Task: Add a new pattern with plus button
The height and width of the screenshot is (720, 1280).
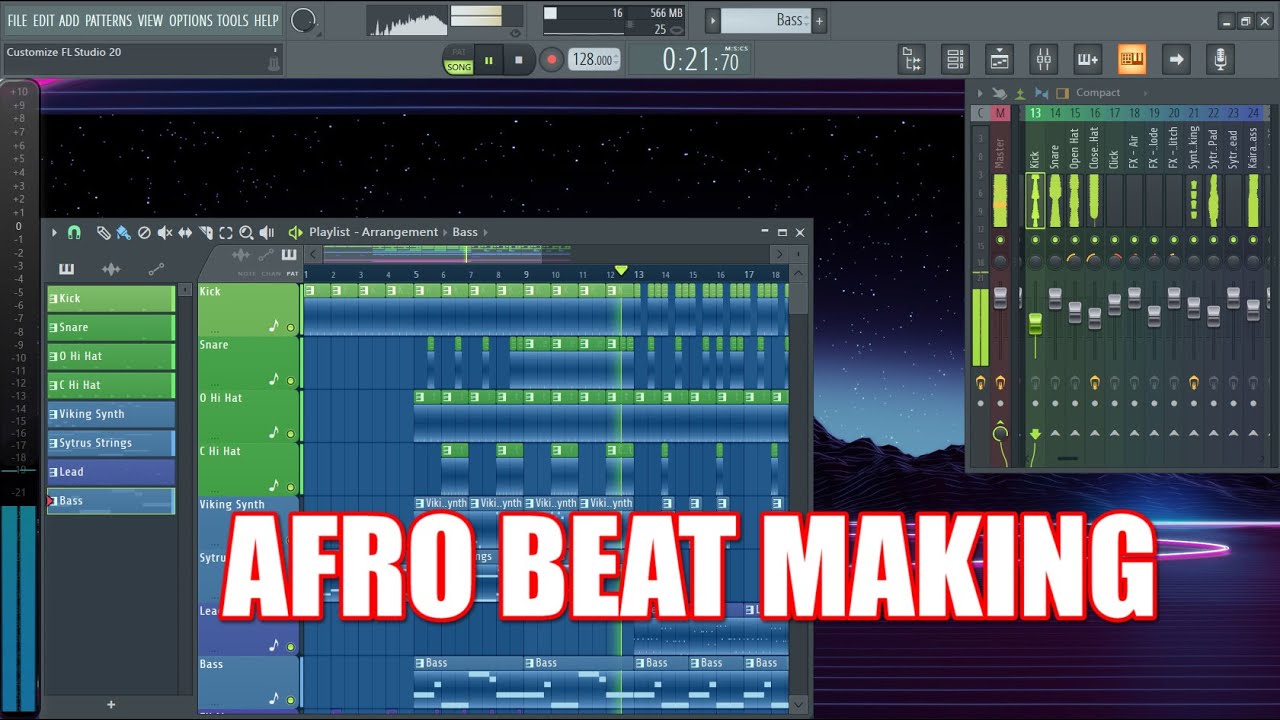Action: tap(819, 20)
